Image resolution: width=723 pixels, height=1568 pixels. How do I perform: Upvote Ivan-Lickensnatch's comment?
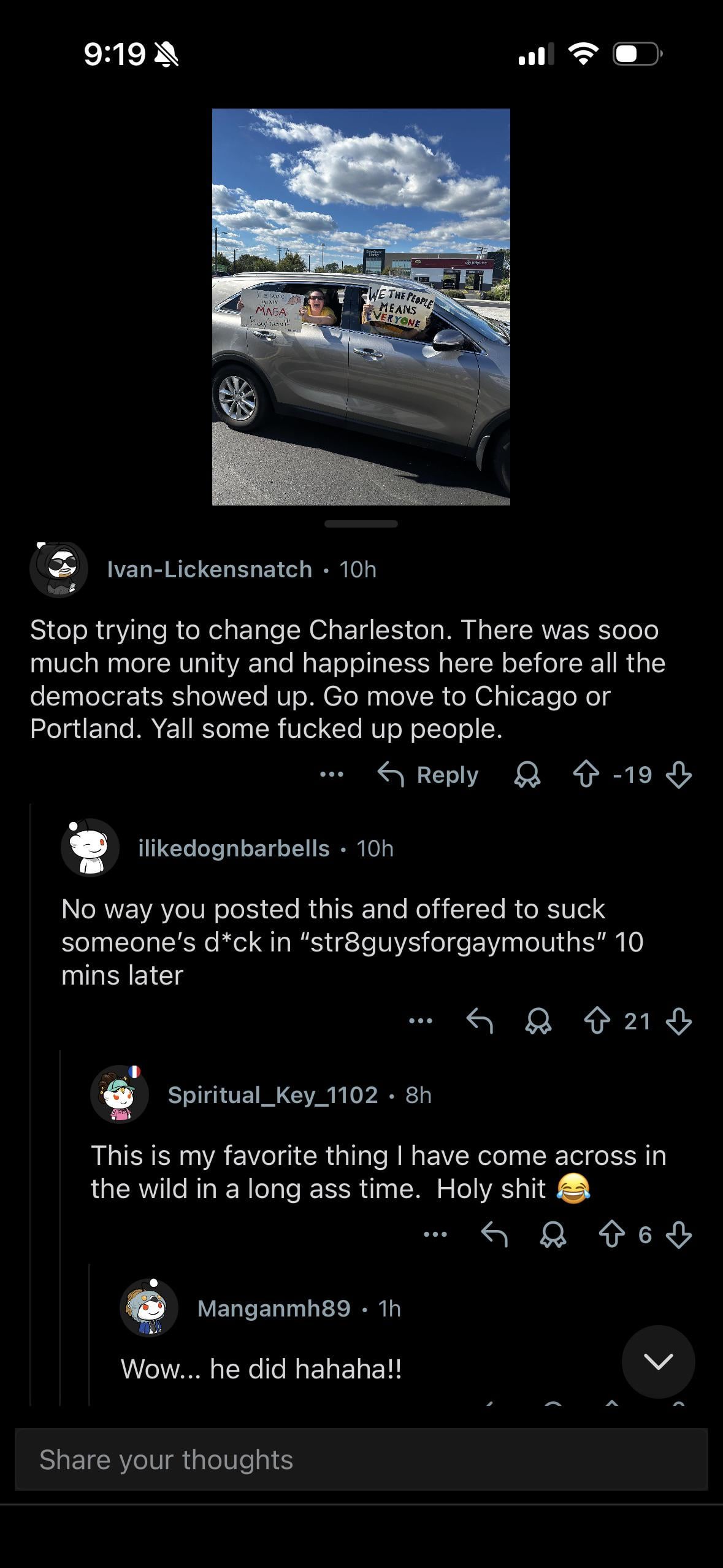pos(586,775)
